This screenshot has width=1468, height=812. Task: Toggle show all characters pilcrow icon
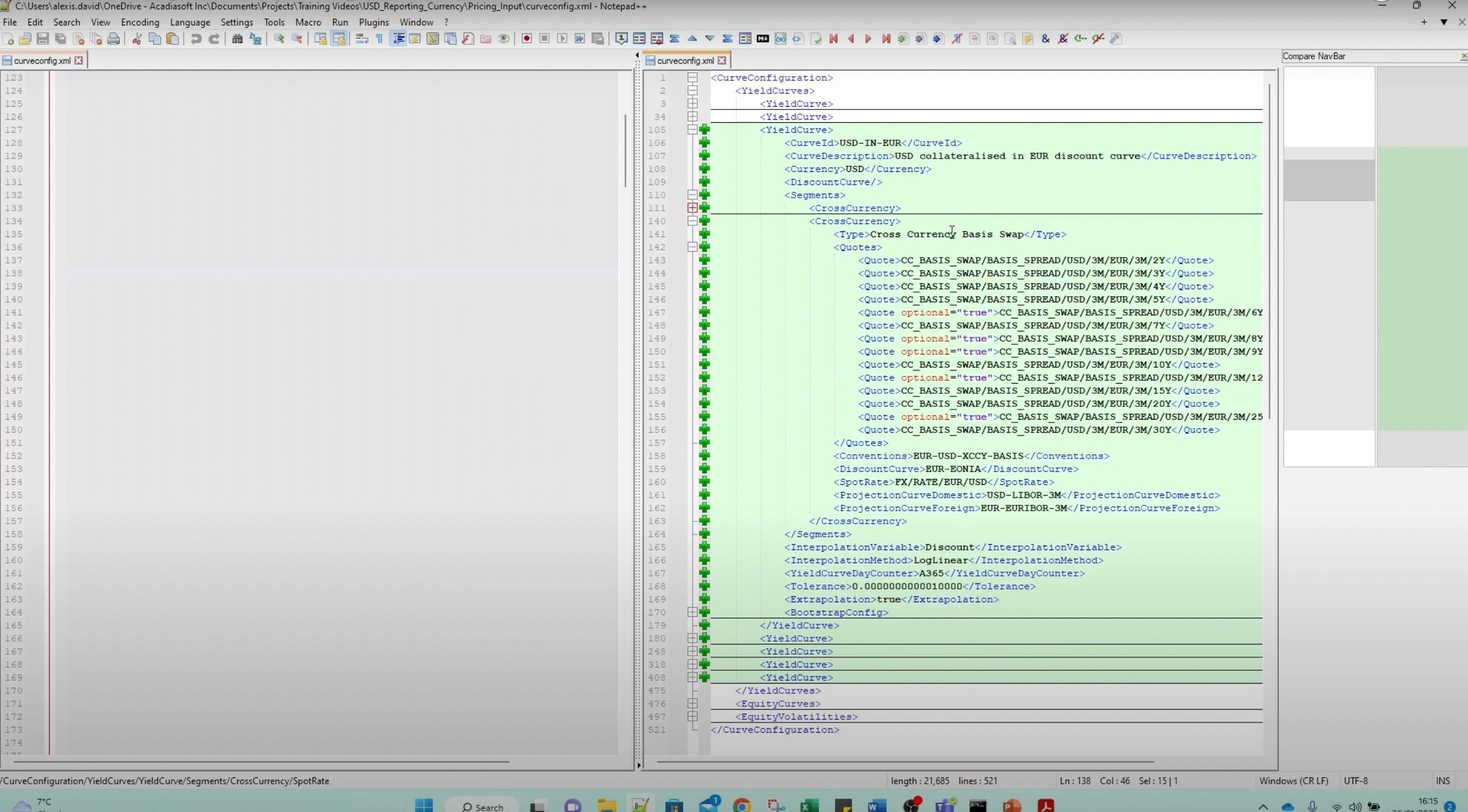tap(379, 39)
